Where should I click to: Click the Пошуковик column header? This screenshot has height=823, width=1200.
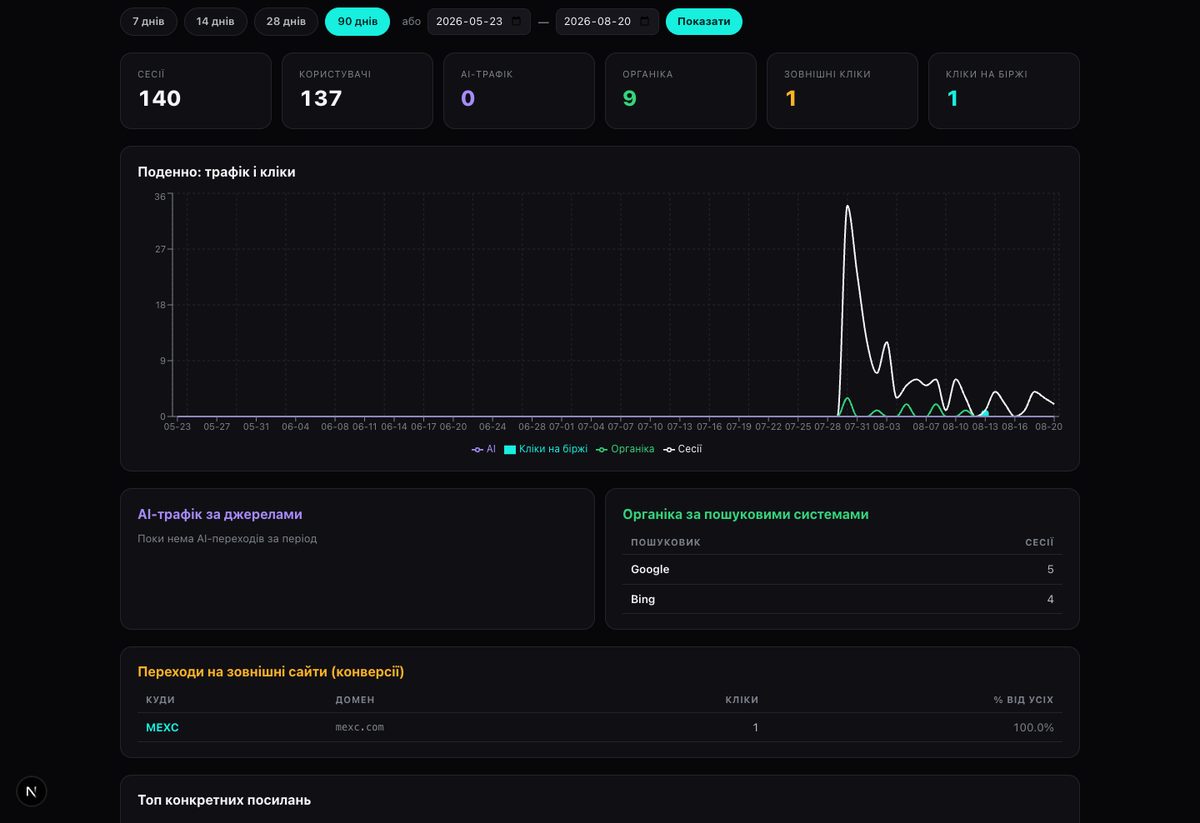pyautogui.click(x=666, y=542)
